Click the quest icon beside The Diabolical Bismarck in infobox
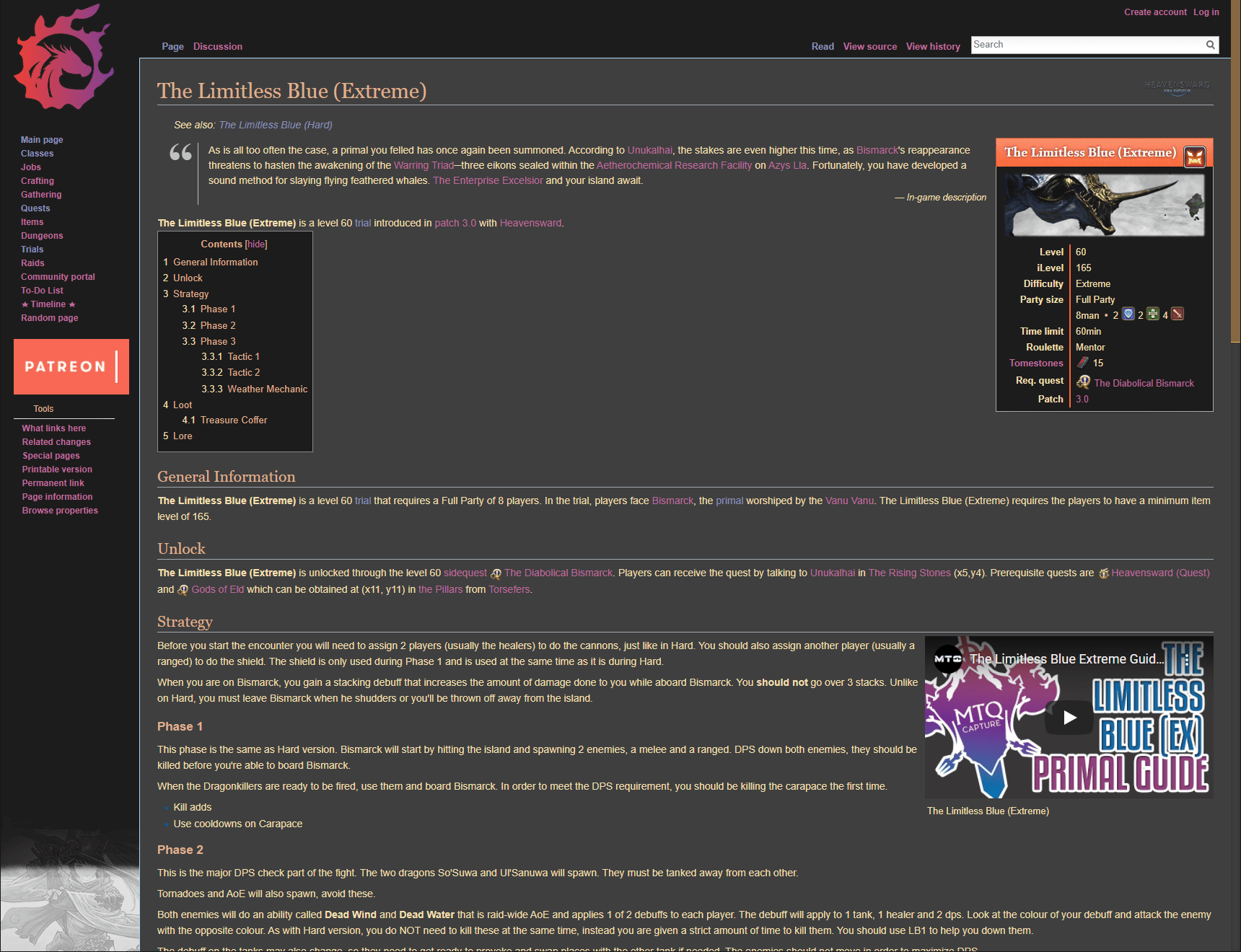This screenshot has height=952, width=1241. tap(1083, 382)
